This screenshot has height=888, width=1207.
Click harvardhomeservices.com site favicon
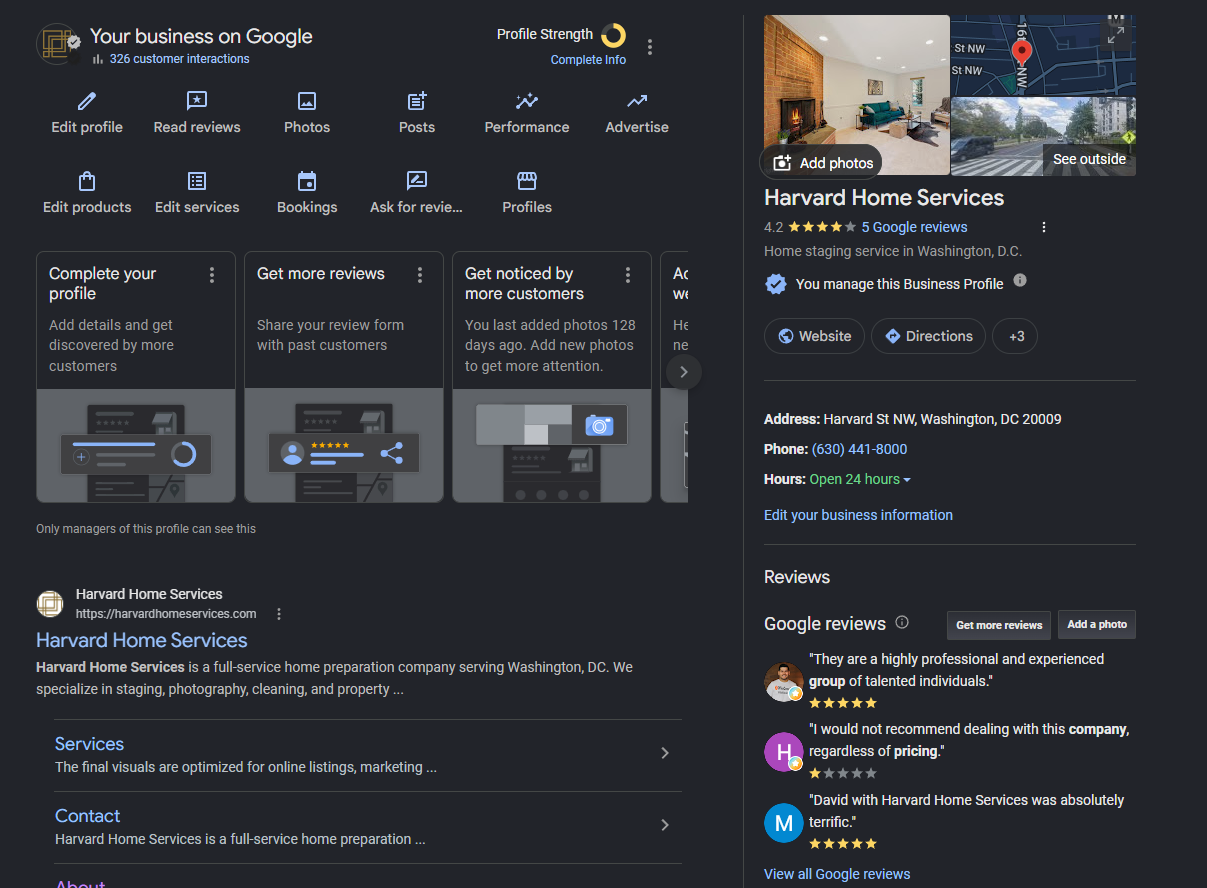click(x=50, y=604)
